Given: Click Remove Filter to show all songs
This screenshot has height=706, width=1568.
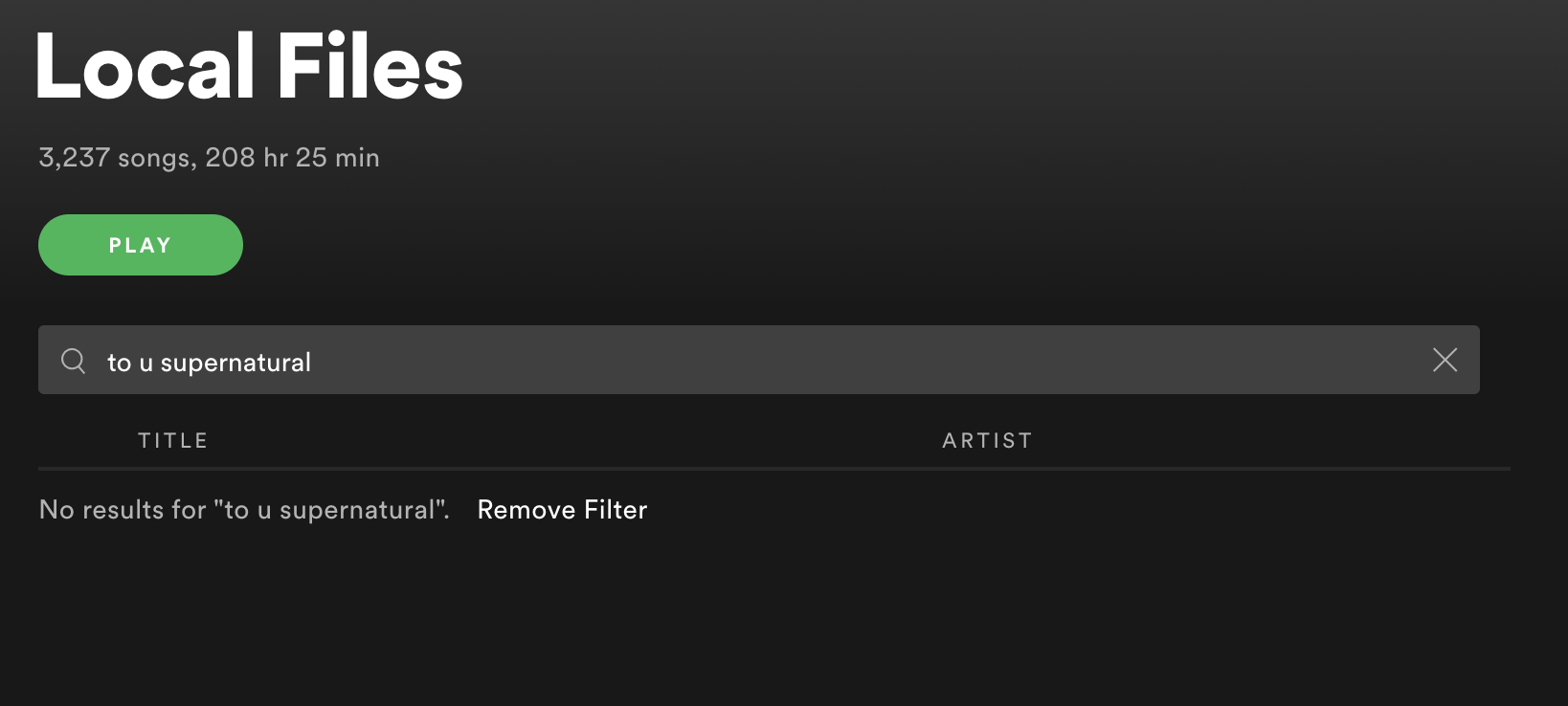Looking at the screenshot, I should click(562, 509).
